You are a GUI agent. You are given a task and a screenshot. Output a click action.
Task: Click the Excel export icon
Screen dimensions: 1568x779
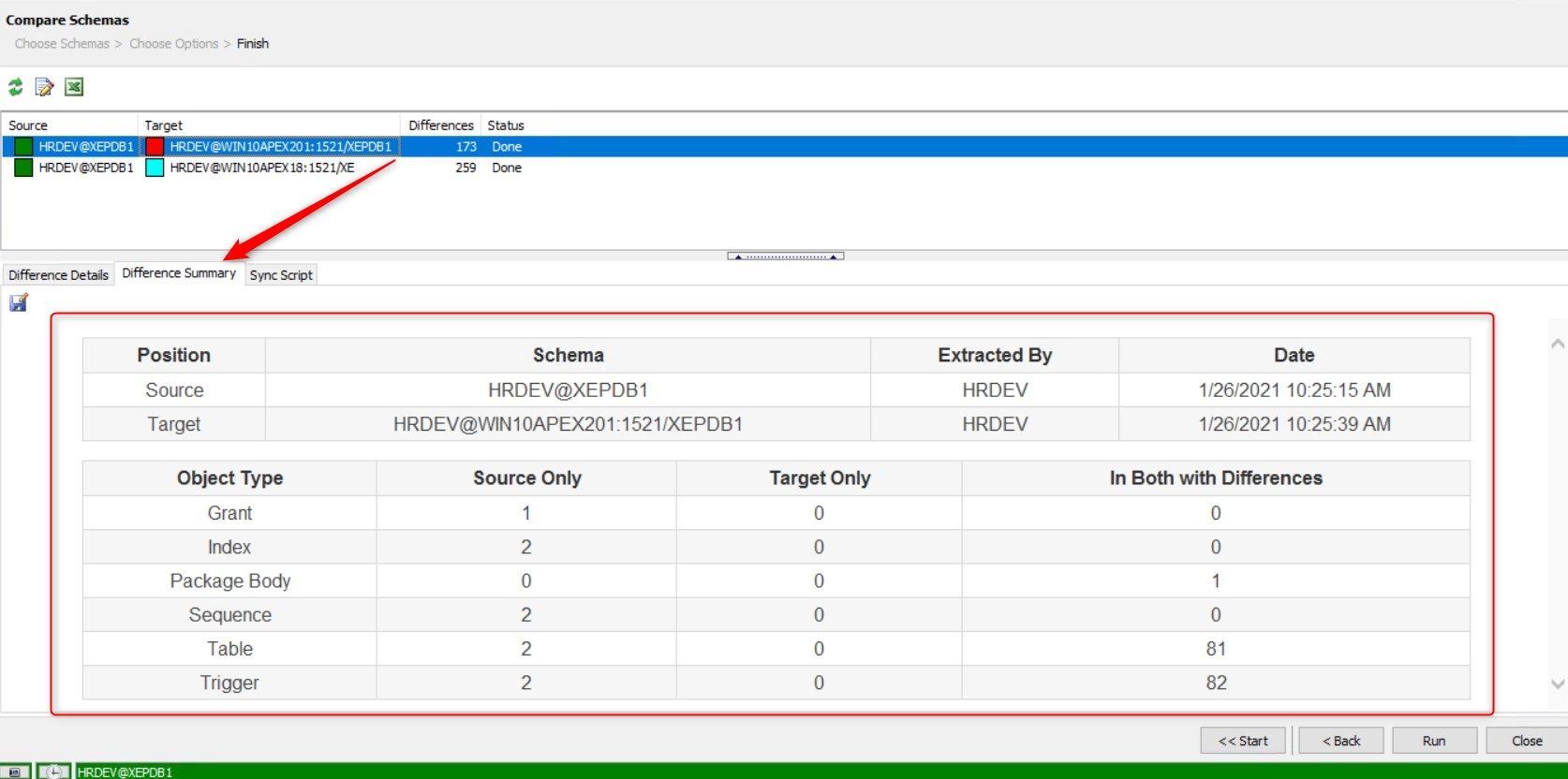[74, 87]
